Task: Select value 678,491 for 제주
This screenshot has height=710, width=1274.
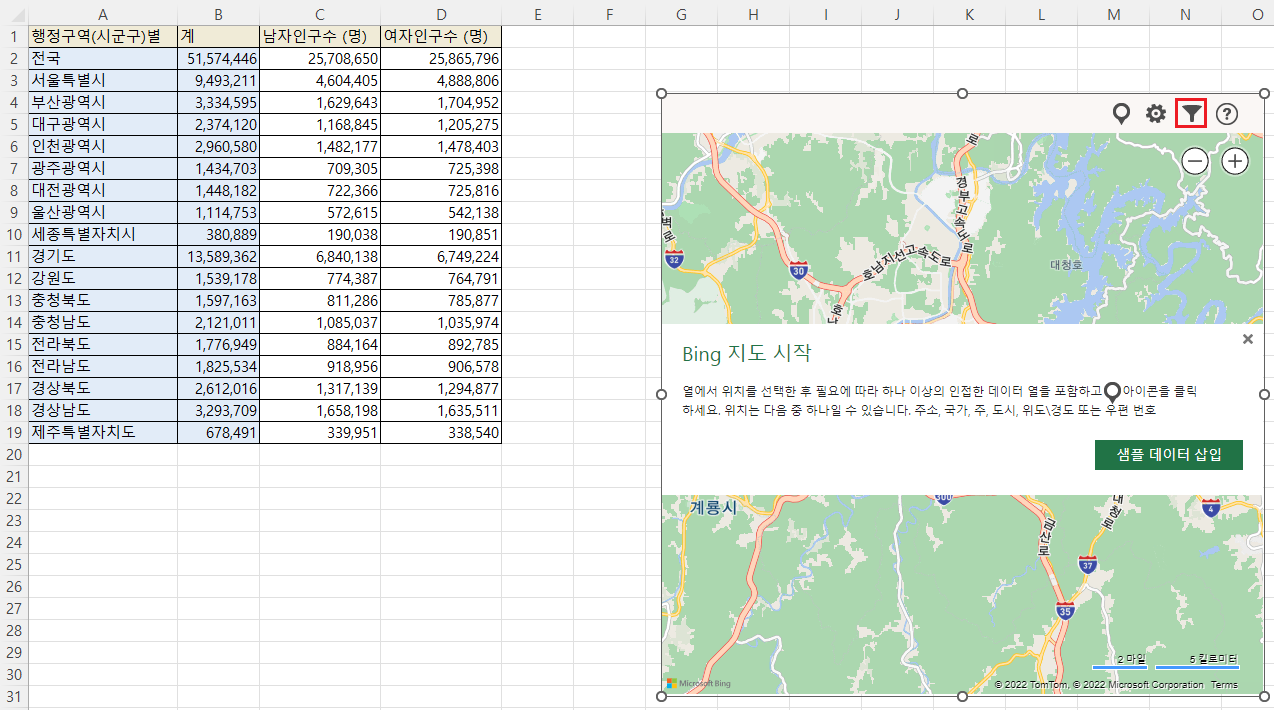Action: [x=219, y=433]
